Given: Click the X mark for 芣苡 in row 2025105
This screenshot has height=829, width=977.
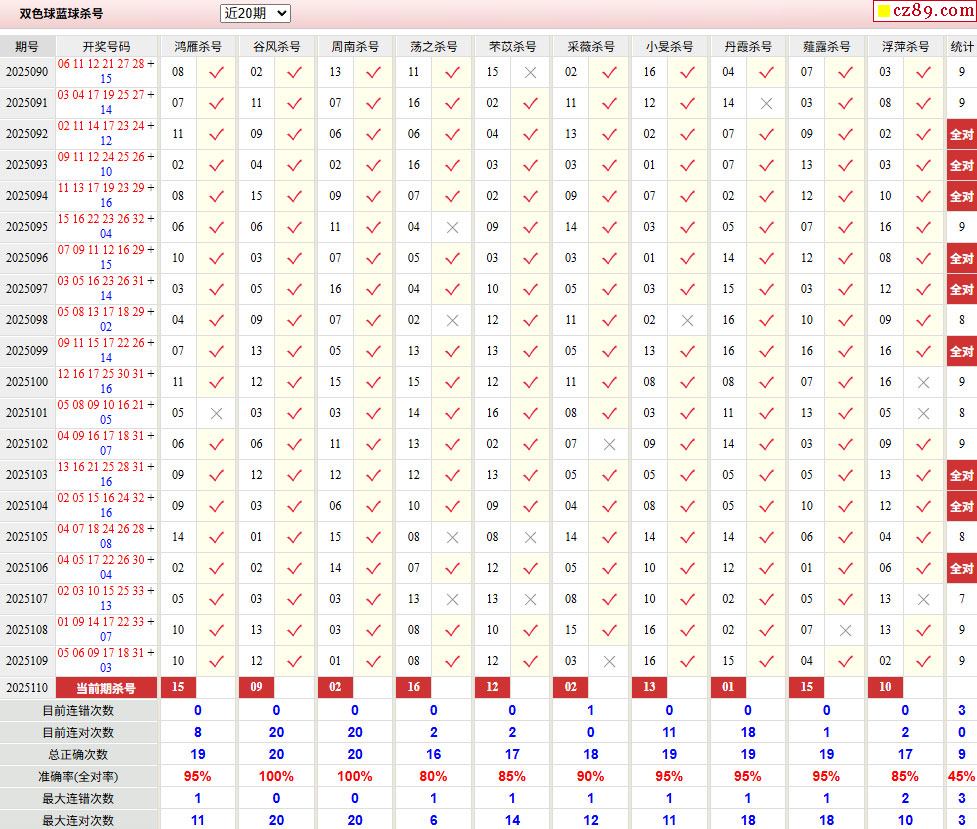Looking at the screenshot, I should pos(530,537).
